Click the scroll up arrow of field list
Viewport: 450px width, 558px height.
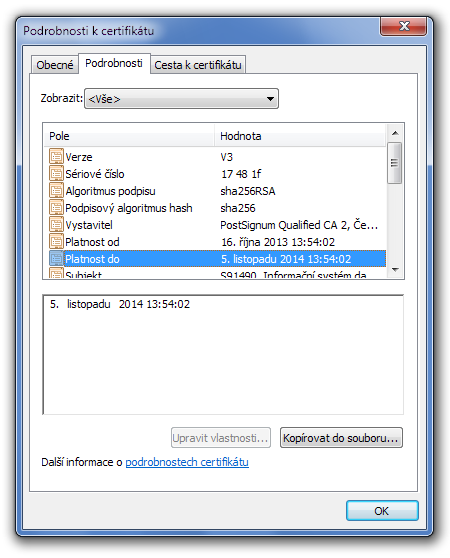click(x=395, y=133)
